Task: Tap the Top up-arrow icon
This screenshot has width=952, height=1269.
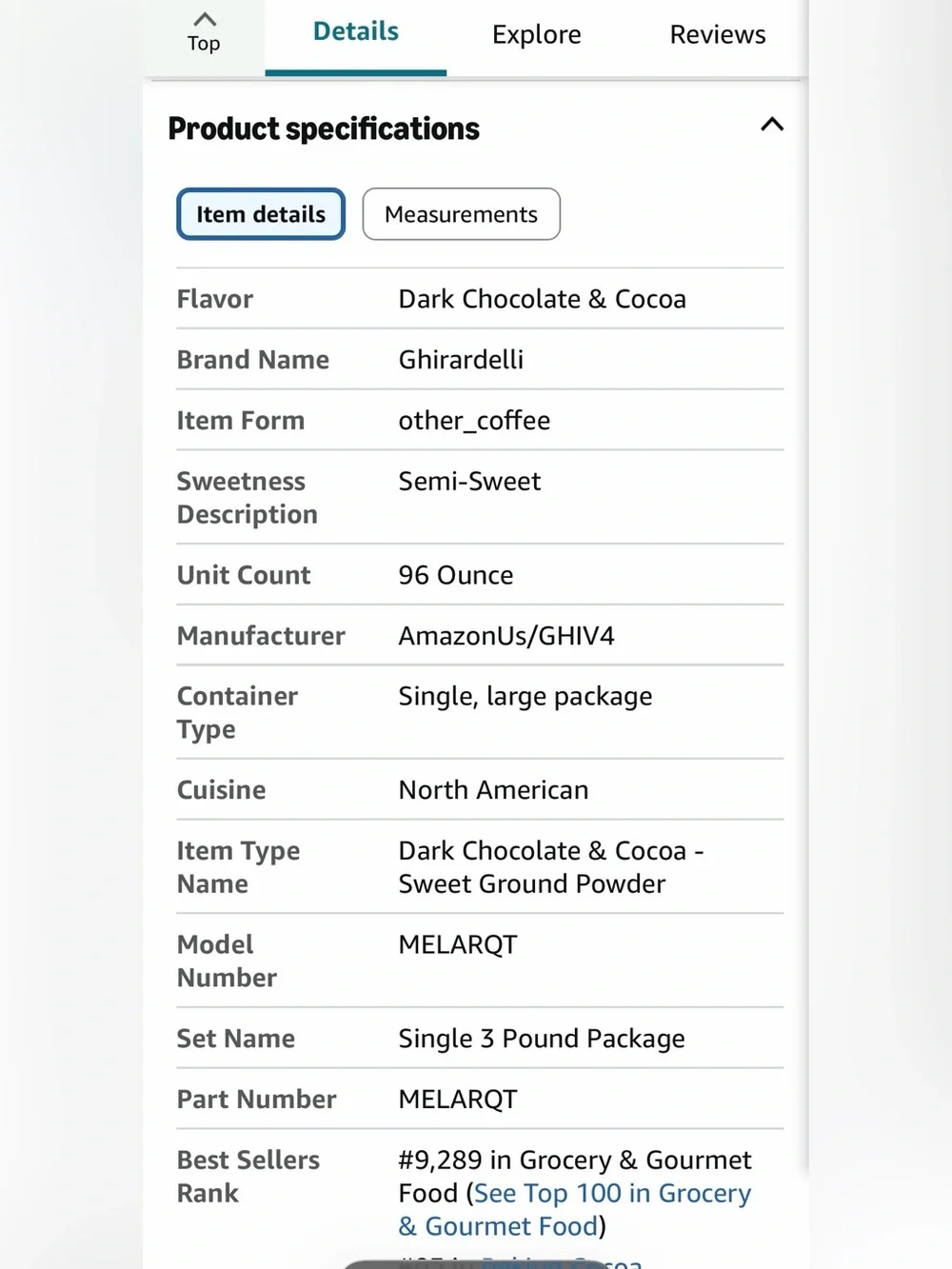Action: [205, 19]
